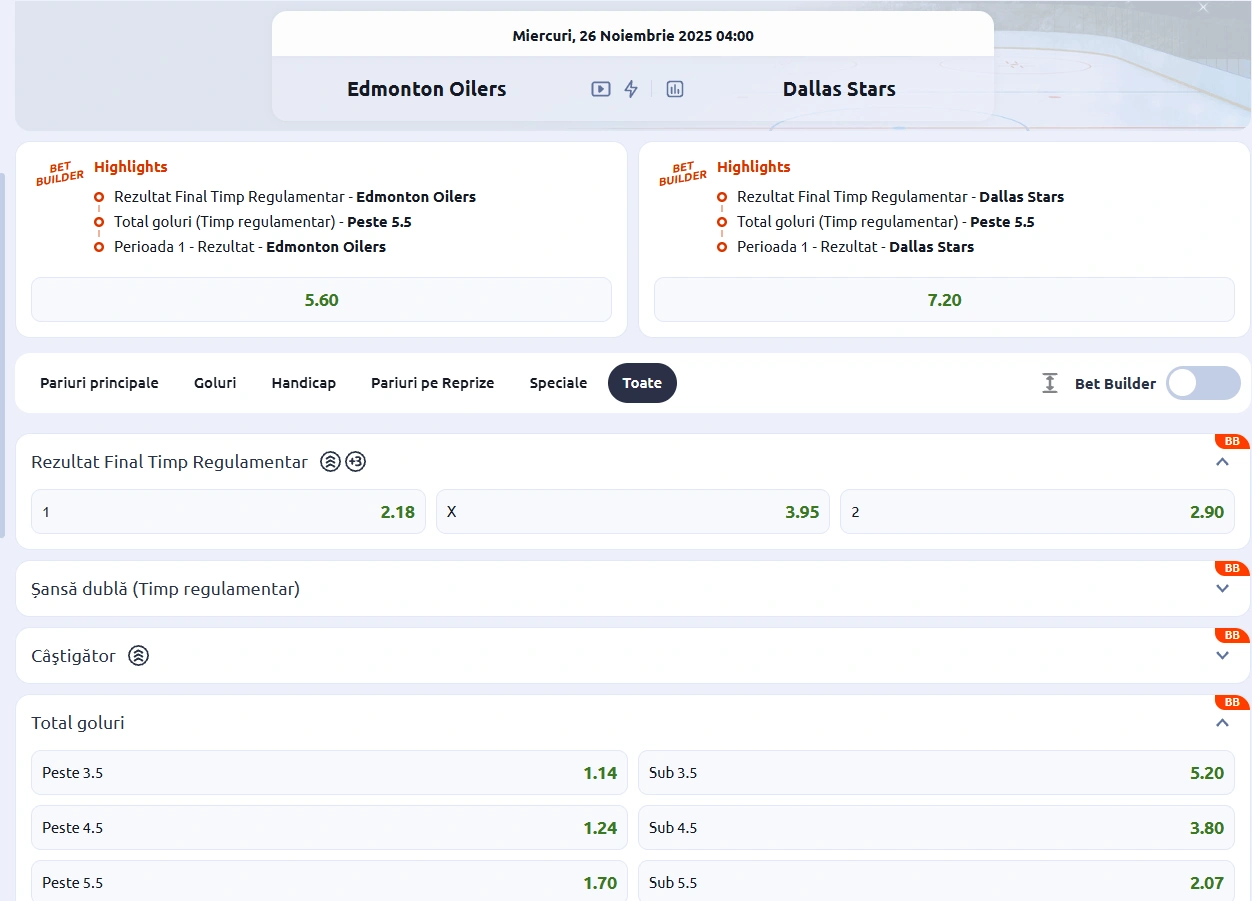
Task: Click the +3 badge icon on Rezultat Final
Action: tap(356, 462)
